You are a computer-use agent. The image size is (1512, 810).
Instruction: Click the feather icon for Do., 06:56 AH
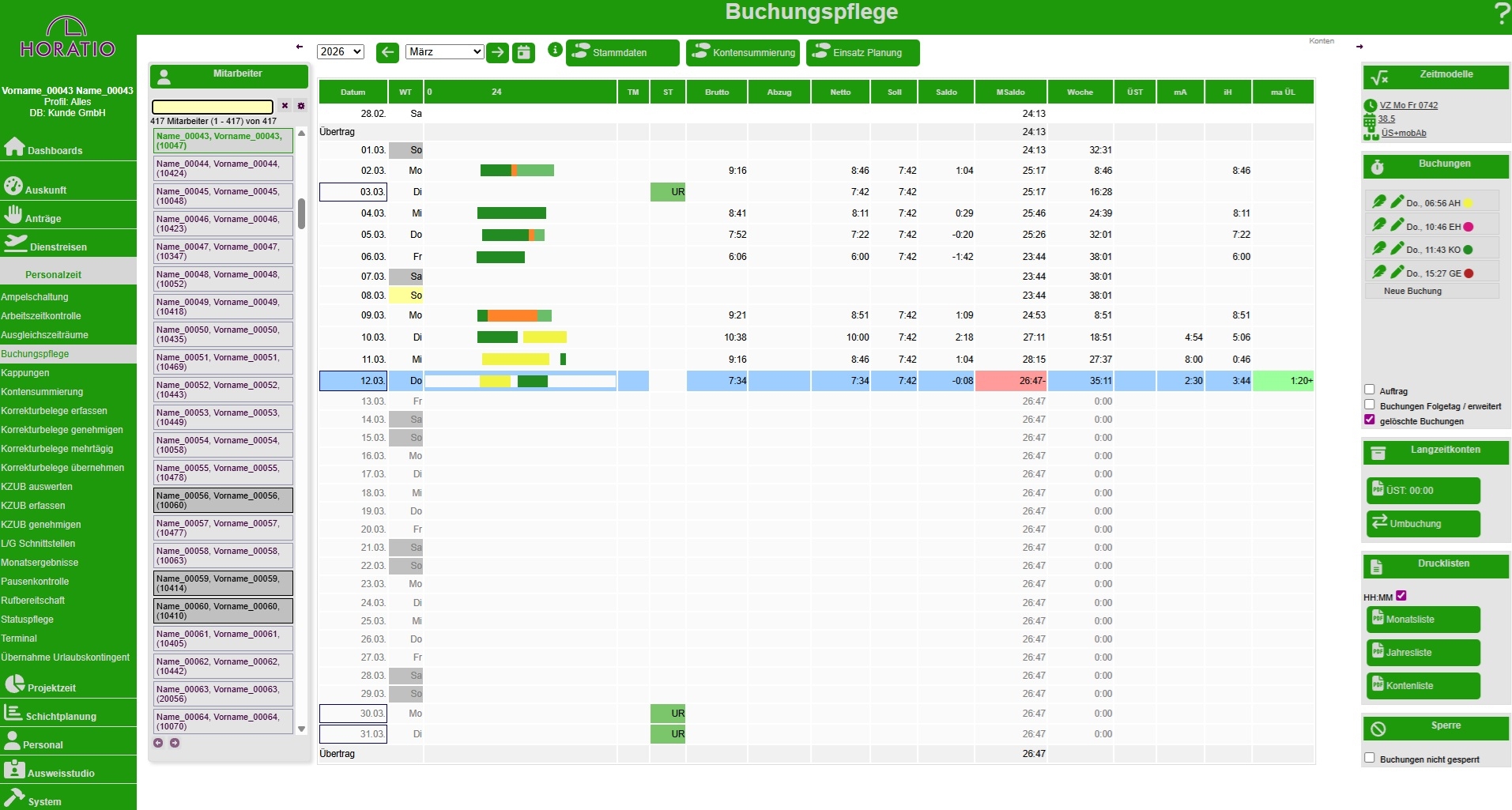[x=1379, y=202]
